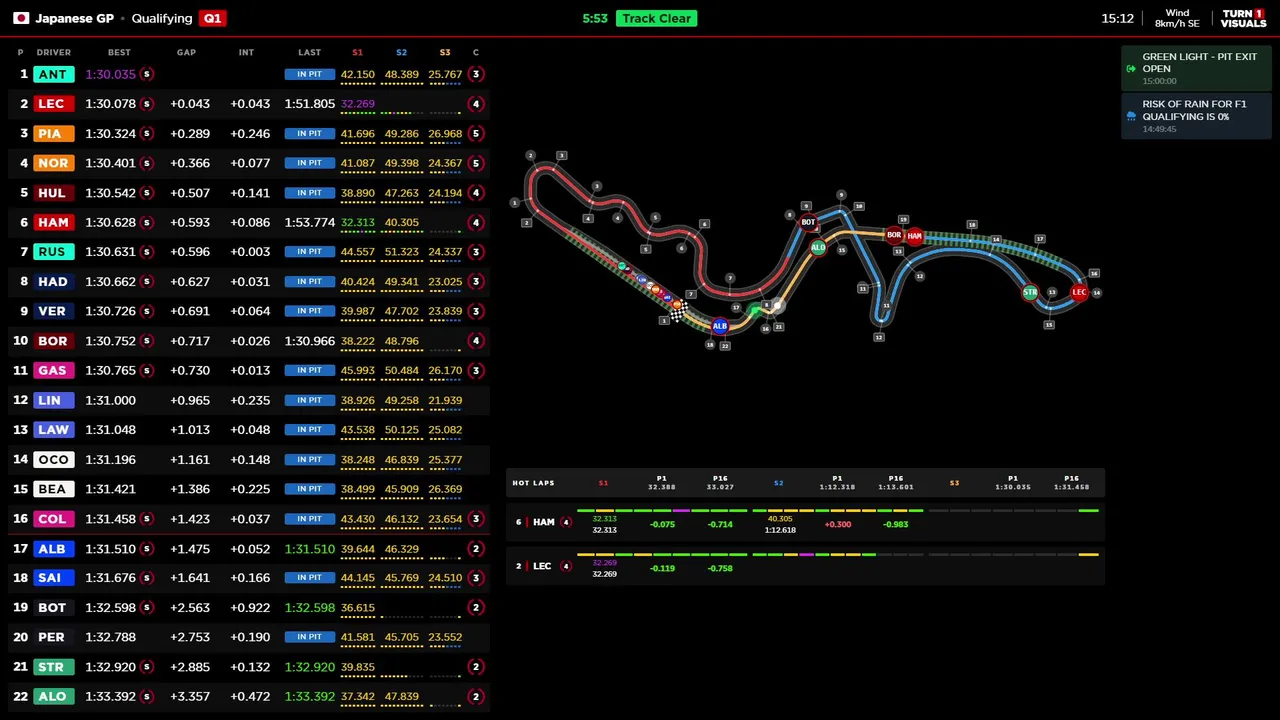
Task: Click the HOT LAPS panel title
Action: click(x=533, y=483)
